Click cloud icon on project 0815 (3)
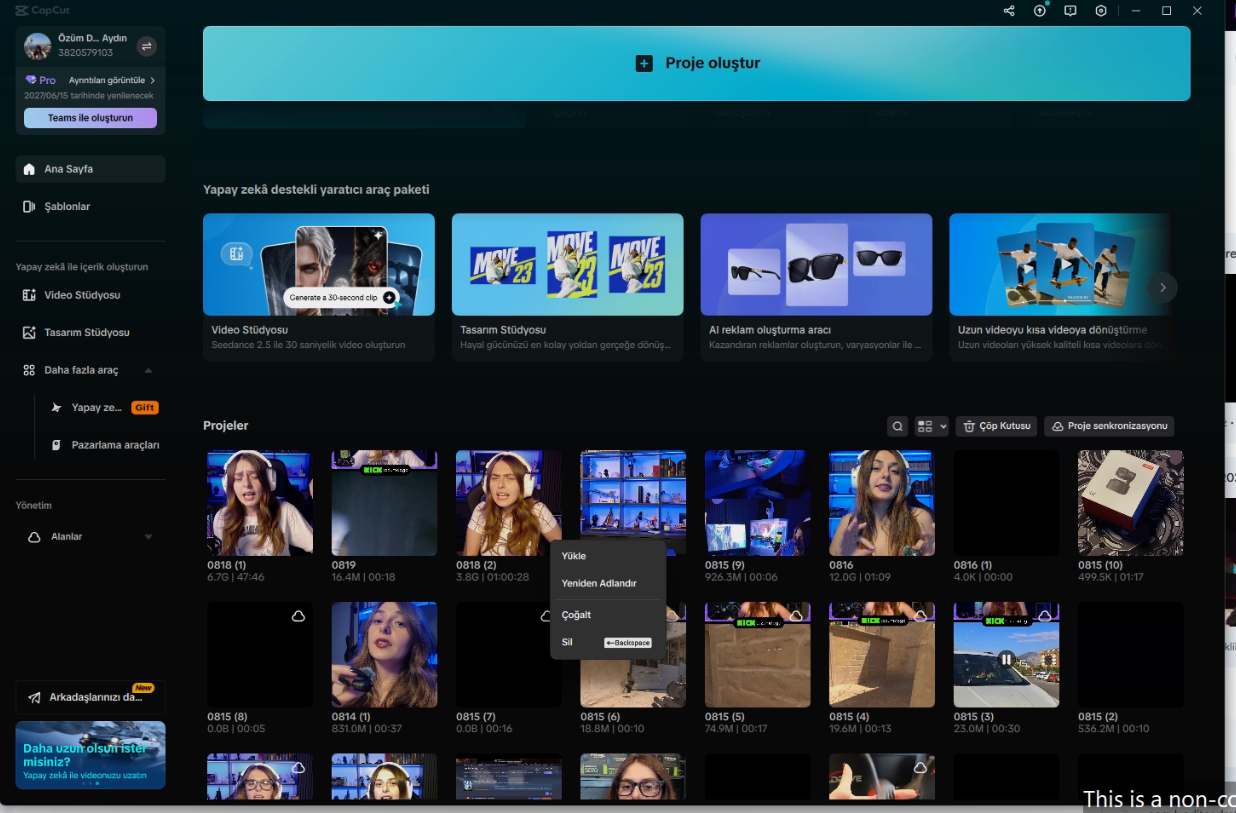1236x813 pixels. point(1044,617)
